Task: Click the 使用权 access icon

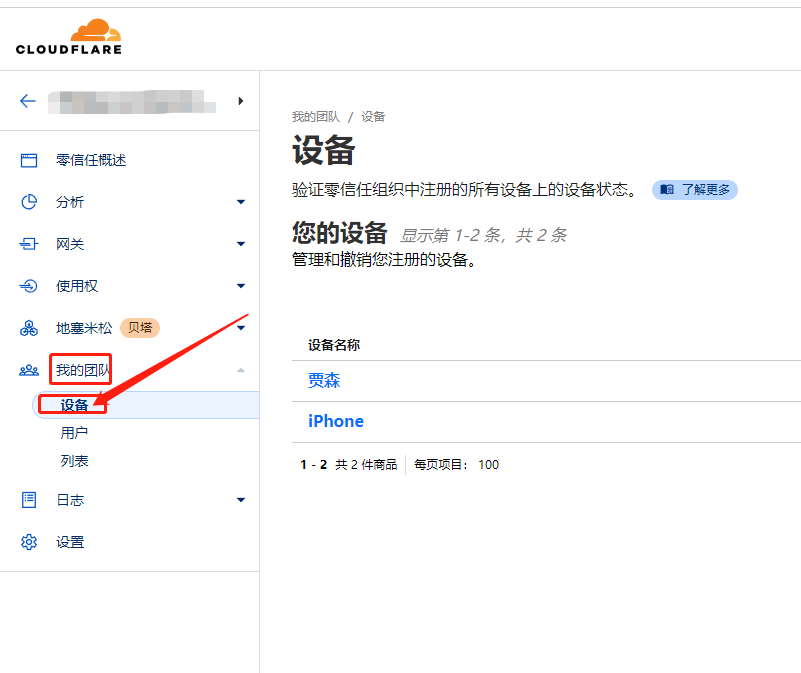Action: 29,286
